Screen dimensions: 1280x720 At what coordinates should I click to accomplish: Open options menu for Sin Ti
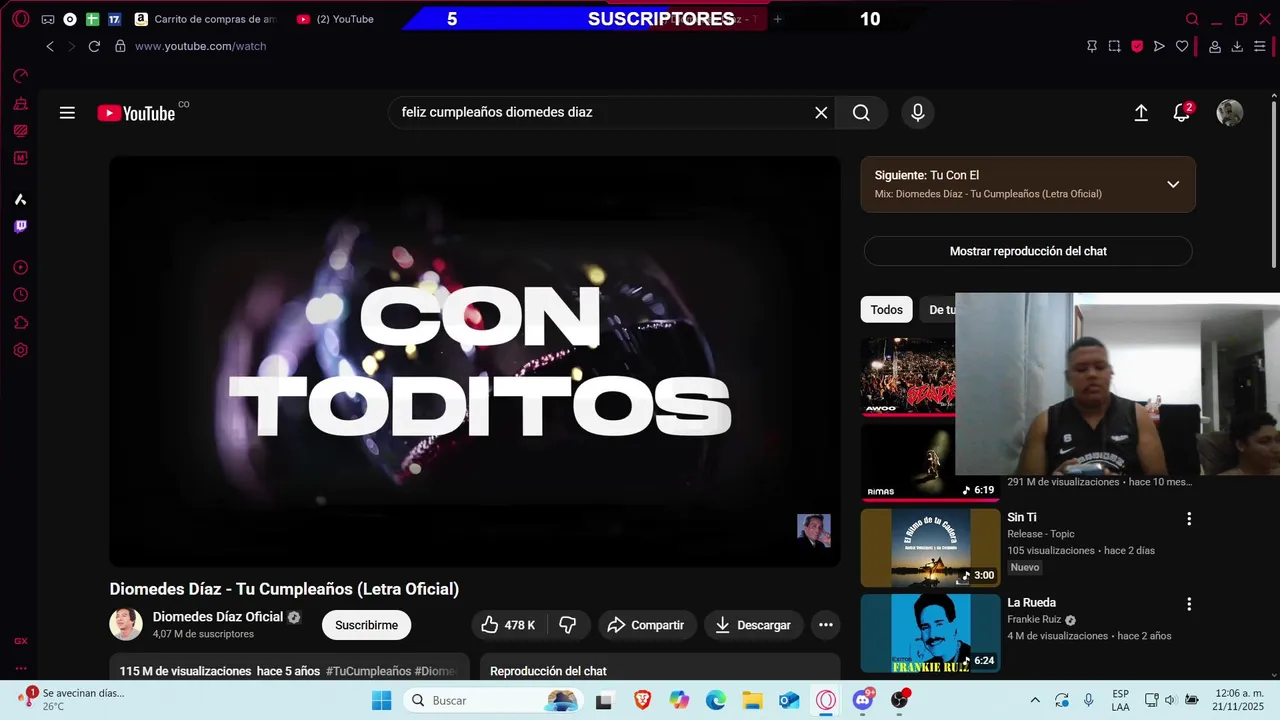coord(1189,519)
